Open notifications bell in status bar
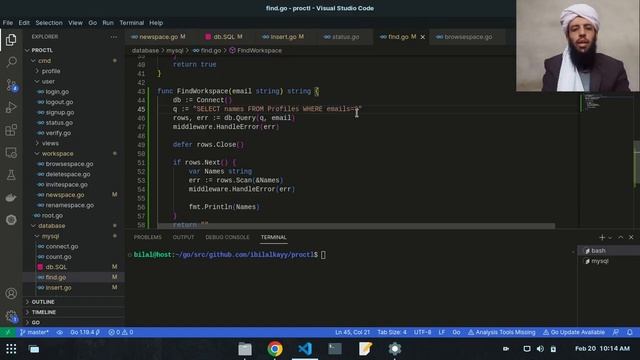The image size is (640, 360). (x=630, y=332)
